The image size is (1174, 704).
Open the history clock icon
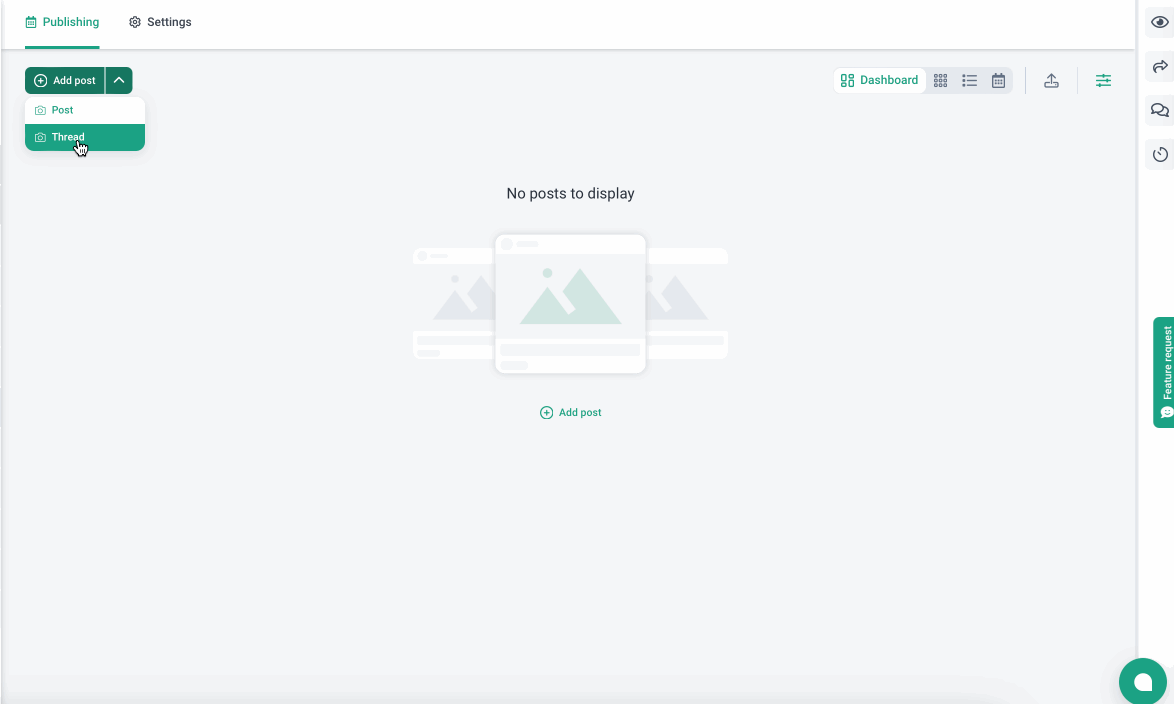[1159, 155]
